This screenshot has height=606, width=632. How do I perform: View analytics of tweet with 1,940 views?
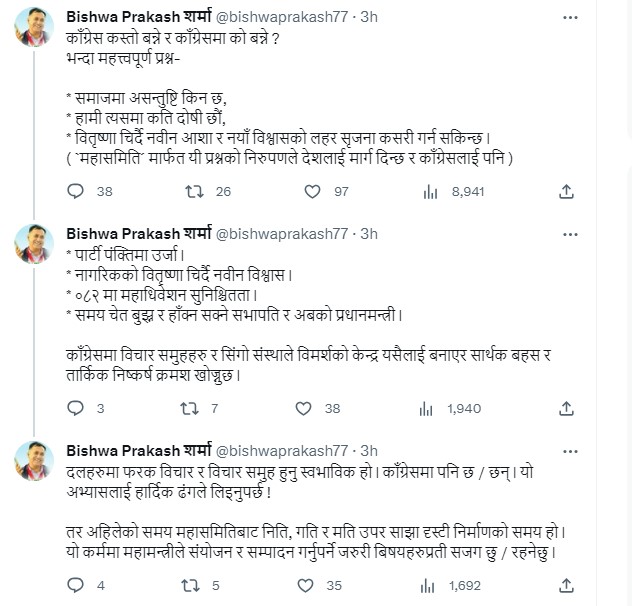[431, 408]
